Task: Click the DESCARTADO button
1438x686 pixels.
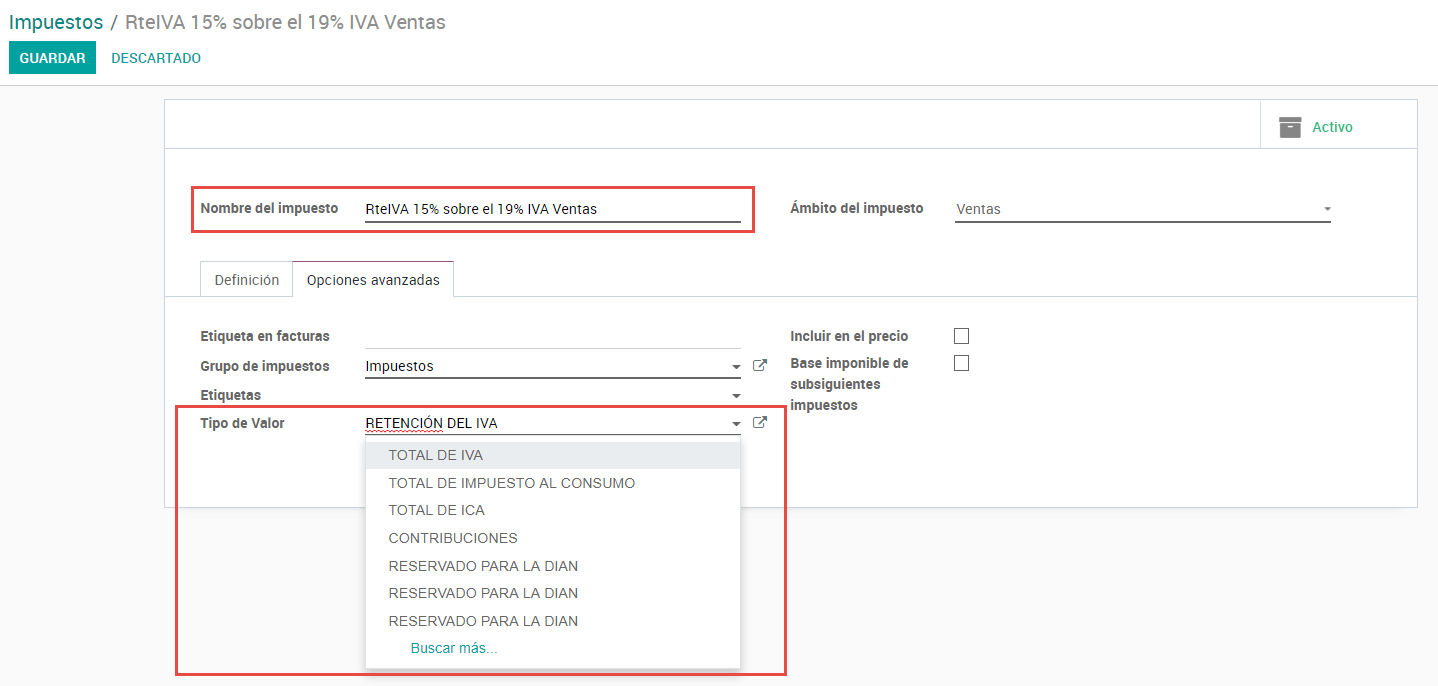Action: [x=156, y=58]
